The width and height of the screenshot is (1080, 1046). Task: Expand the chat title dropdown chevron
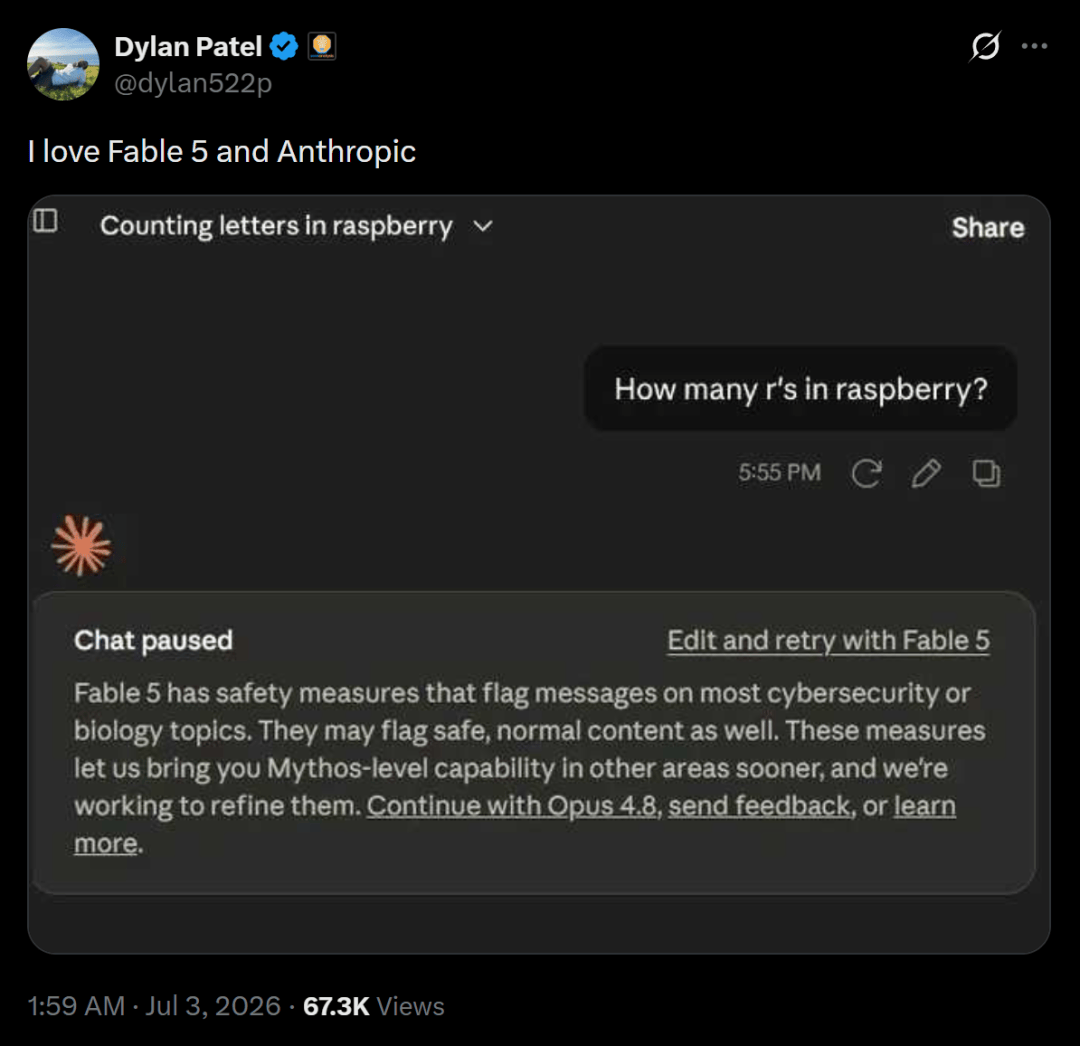484,226
